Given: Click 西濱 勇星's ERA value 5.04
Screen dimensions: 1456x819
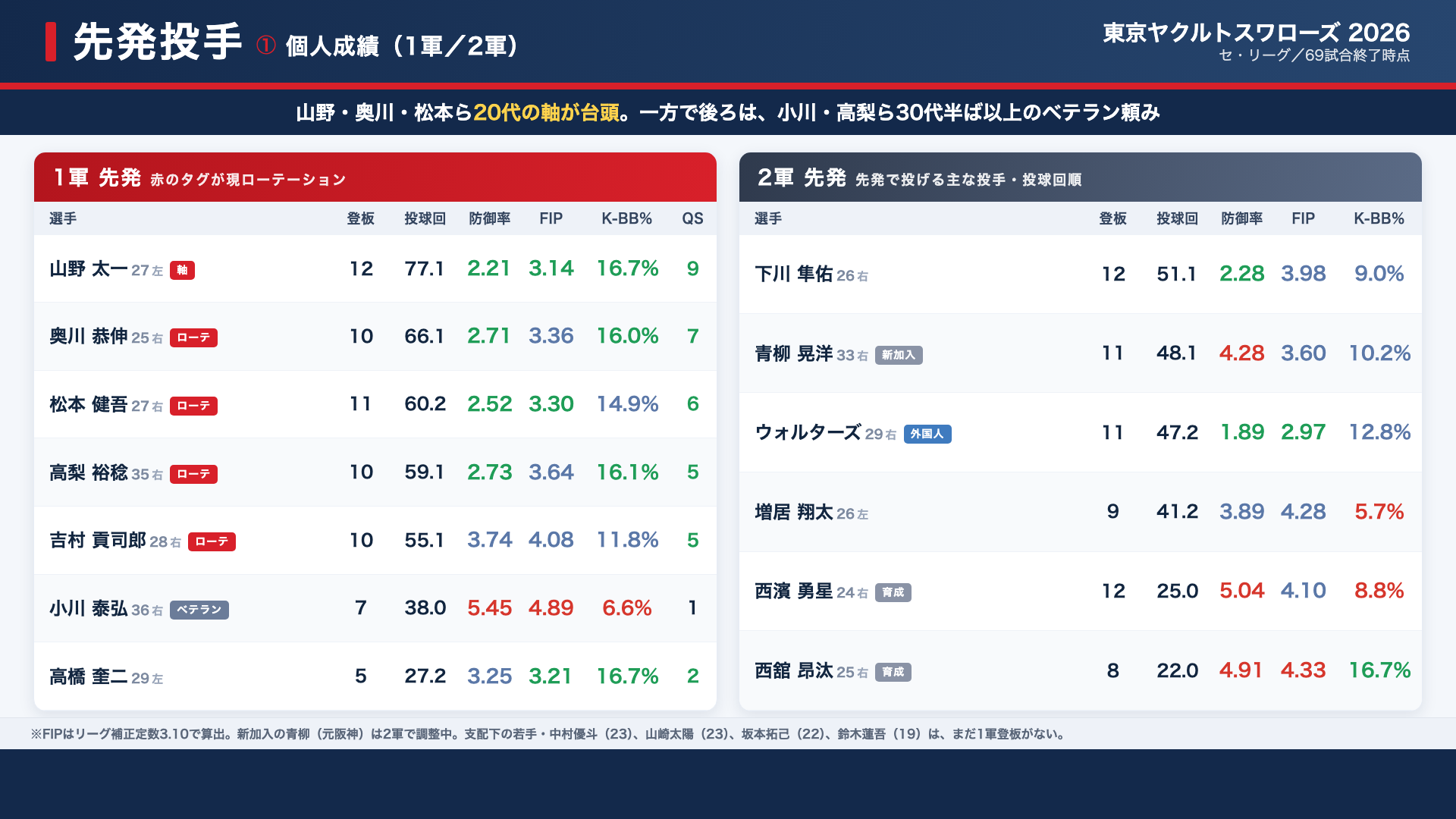Looking at the screenshot, I should (x=1241, y=591).
